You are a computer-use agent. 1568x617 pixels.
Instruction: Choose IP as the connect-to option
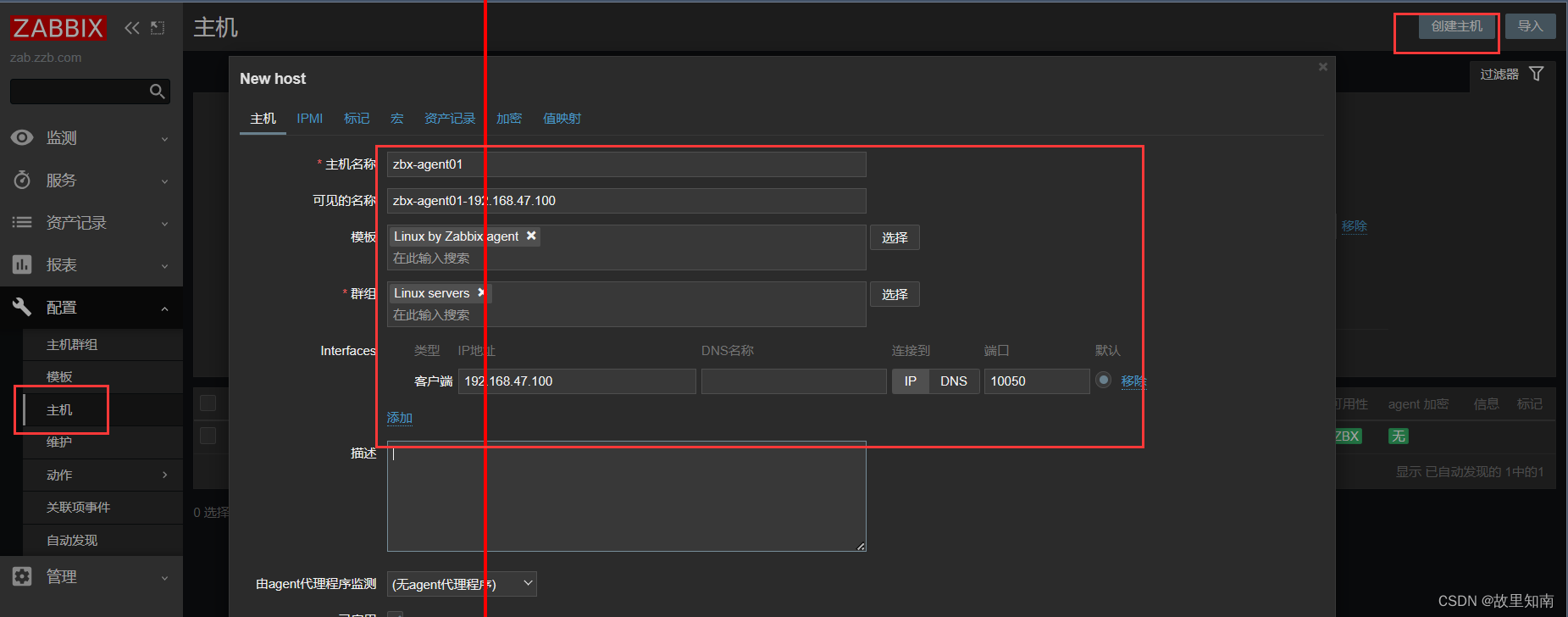[911, 381]
